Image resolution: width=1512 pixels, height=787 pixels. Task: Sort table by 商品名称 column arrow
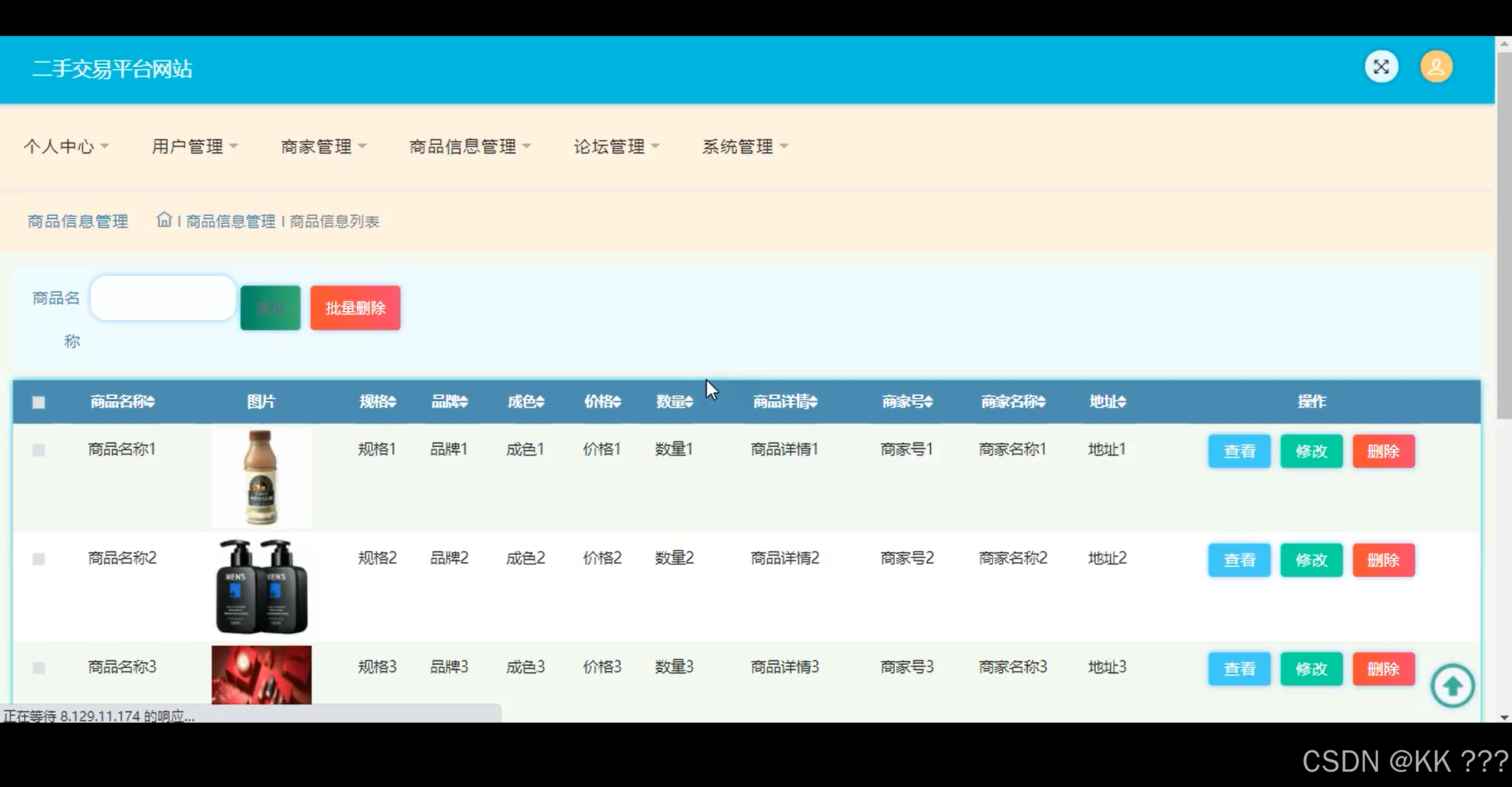(x=151, y=402)
